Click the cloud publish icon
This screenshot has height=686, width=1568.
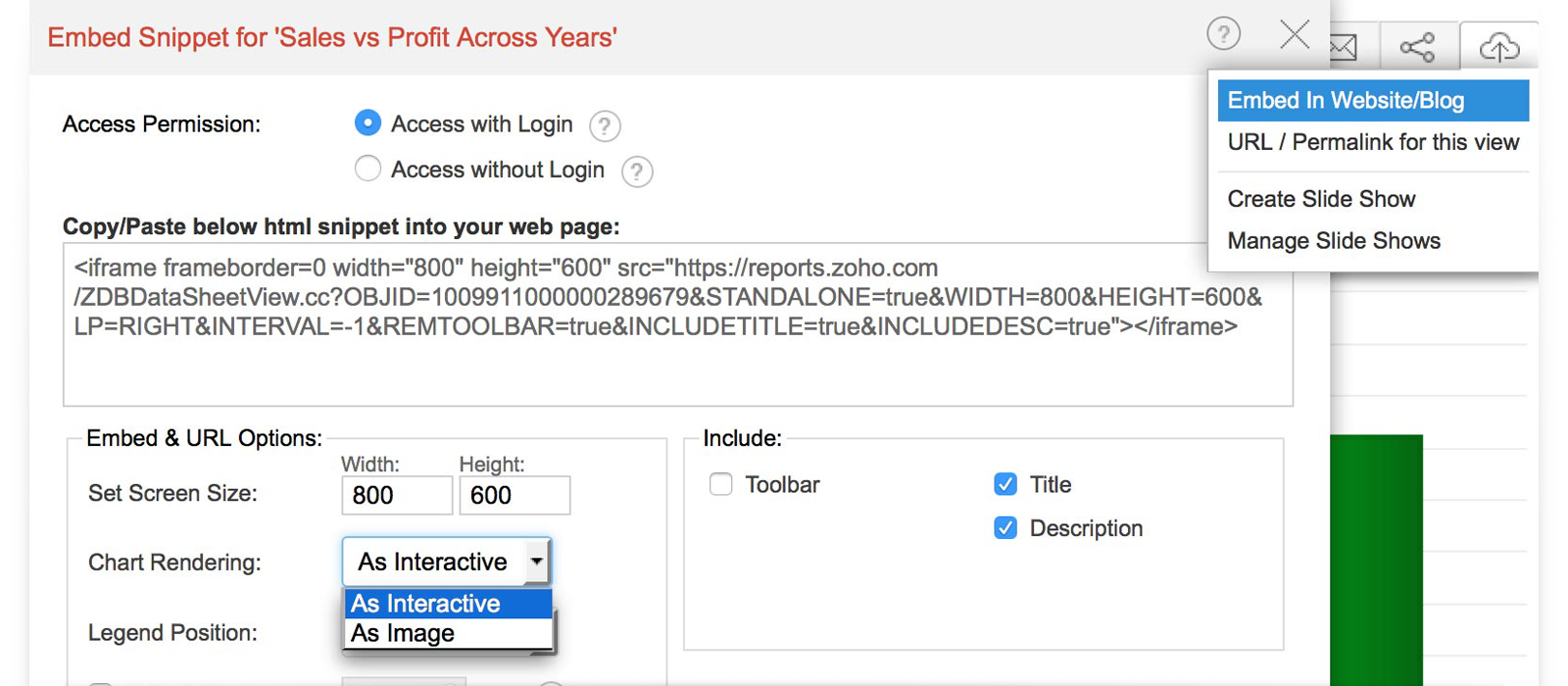point(1498,46)
